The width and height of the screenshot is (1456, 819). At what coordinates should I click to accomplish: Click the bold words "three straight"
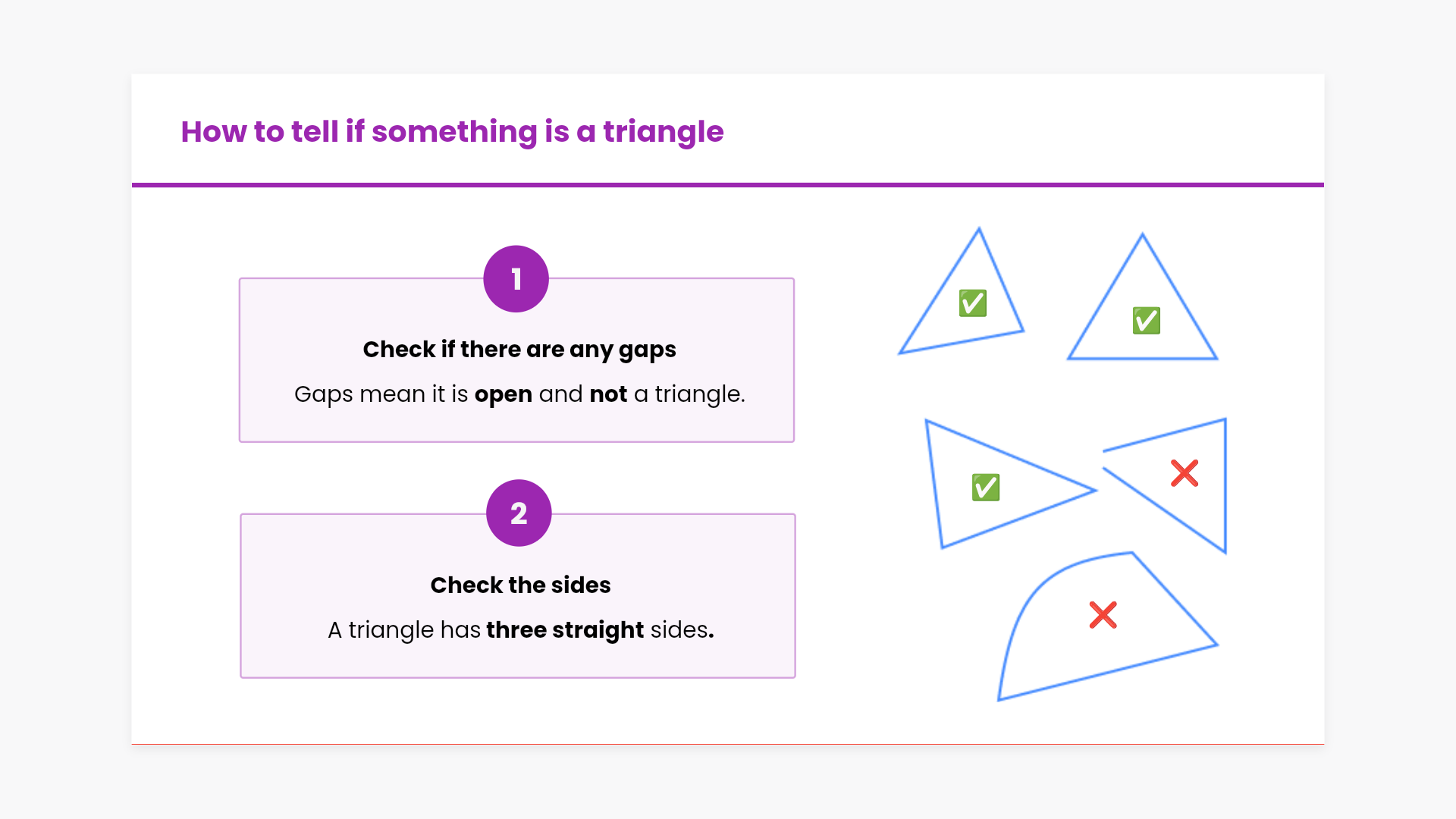click(565, 630)
